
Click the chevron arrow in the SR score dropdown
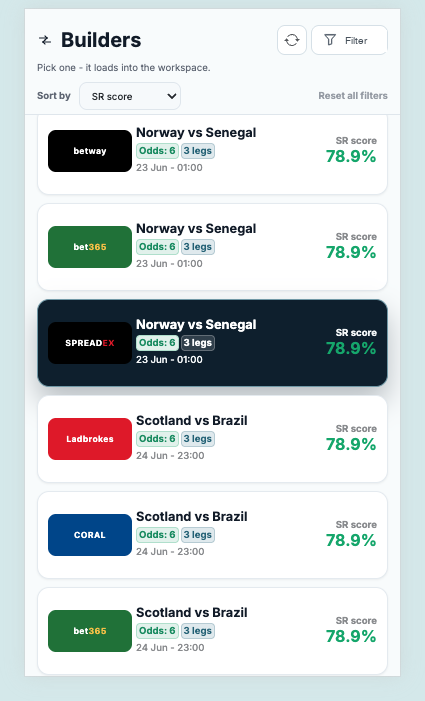172,96
